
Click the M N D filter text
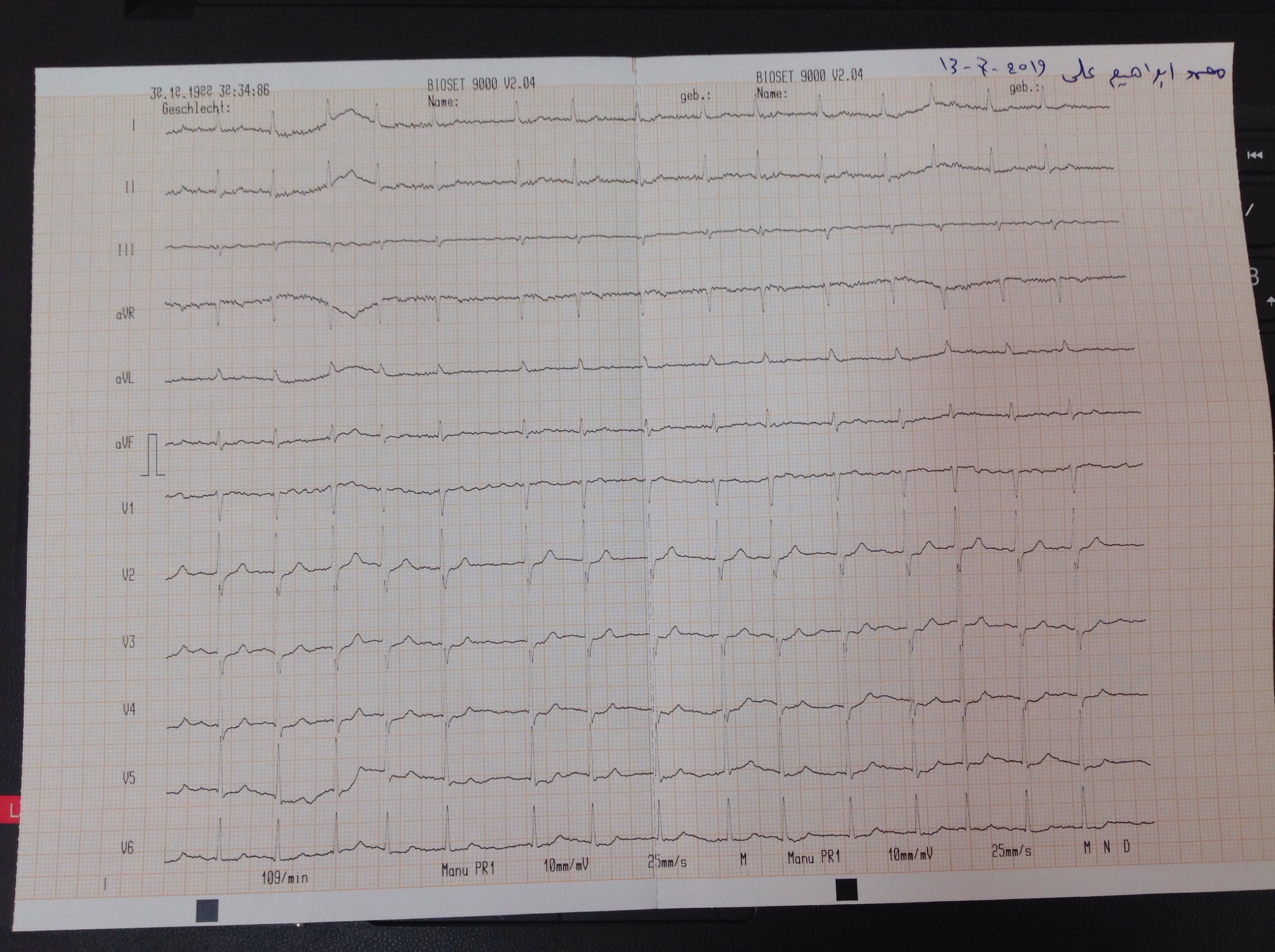(x=1107, y=847)
